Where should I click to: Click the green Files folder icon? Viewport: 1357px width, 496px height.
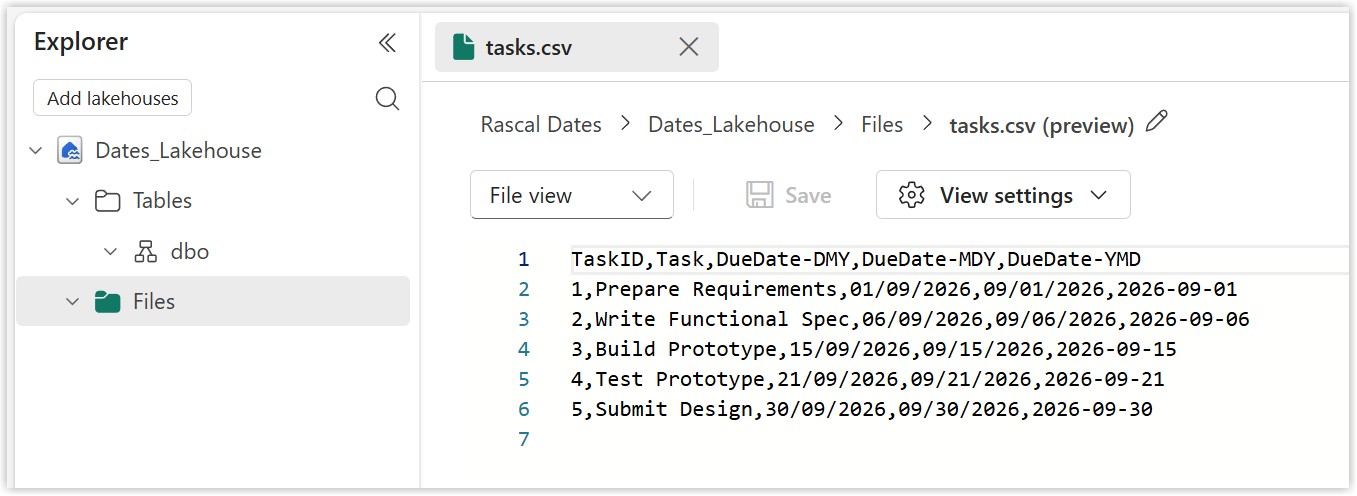click(107, 301)
